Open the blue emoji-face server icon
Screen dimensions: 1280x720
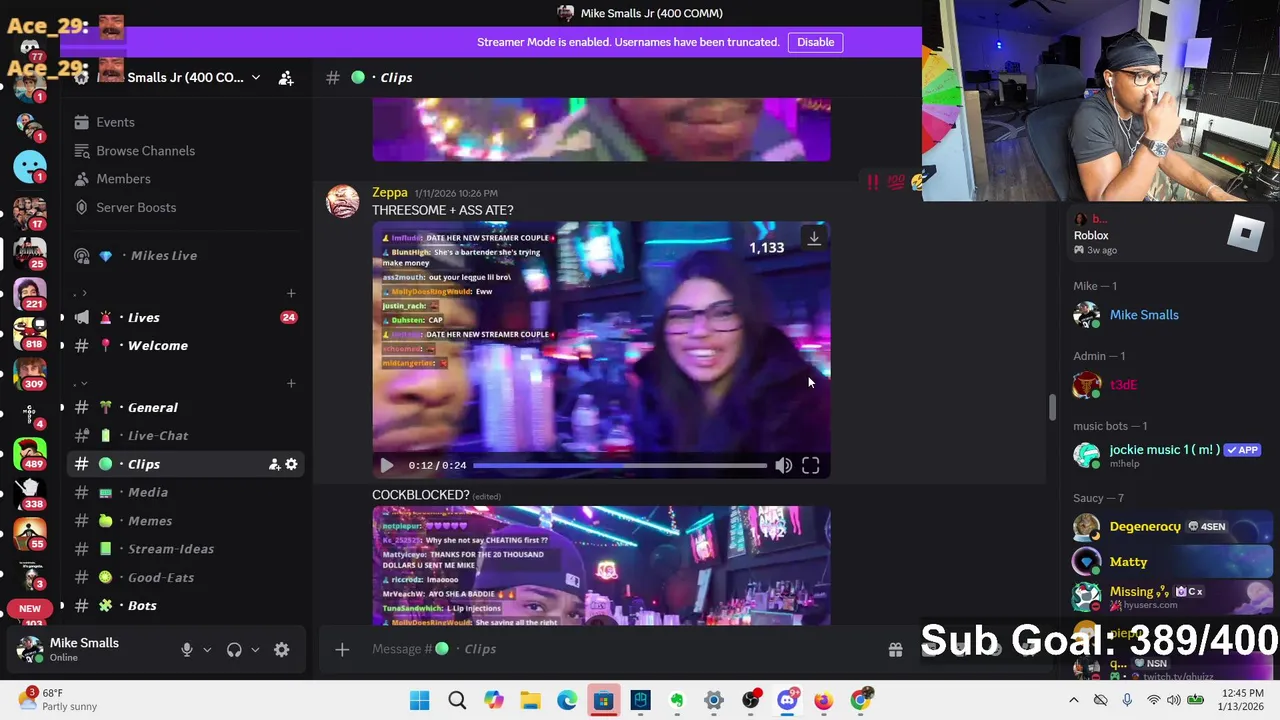[x=29, y=166]
